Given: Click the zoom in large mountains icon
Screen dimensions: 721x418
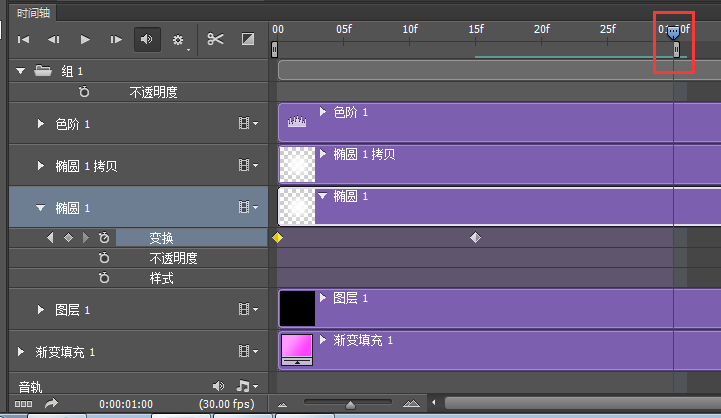Looking at the screenshot, I should tap(411, 404).
